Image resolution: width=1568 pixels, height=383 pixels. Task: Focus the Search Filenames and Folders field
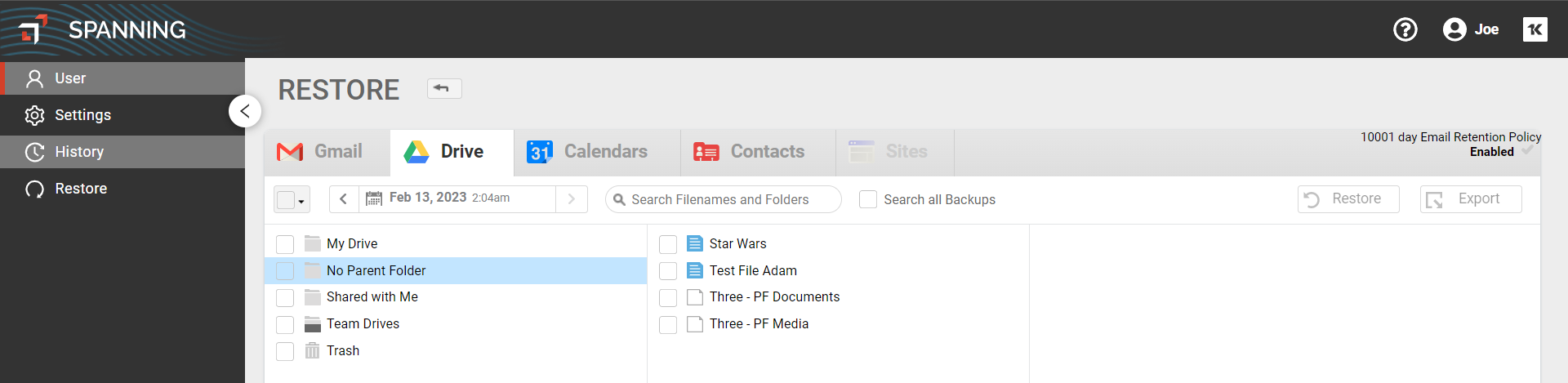pyautogui.click(x=724, y=199)
